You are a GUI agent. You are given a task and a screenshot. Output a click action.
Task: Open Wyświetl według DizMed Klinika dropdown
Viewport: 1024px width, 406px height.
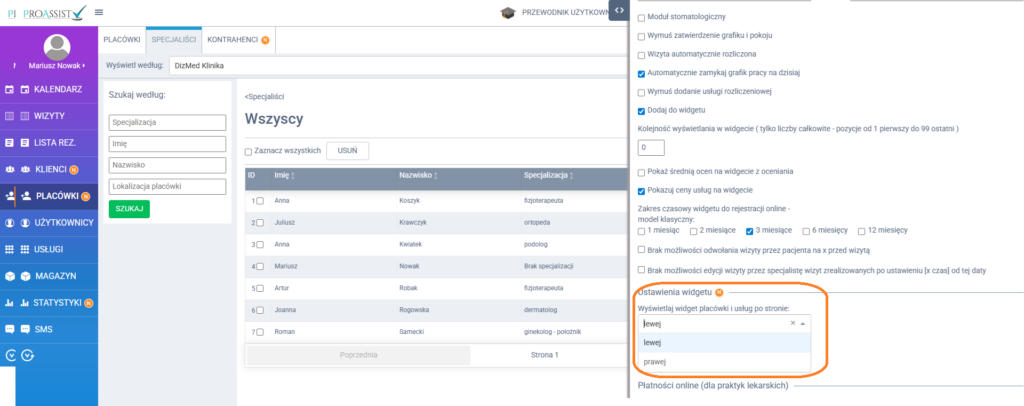pyautogui.click(x=400, y=66)
